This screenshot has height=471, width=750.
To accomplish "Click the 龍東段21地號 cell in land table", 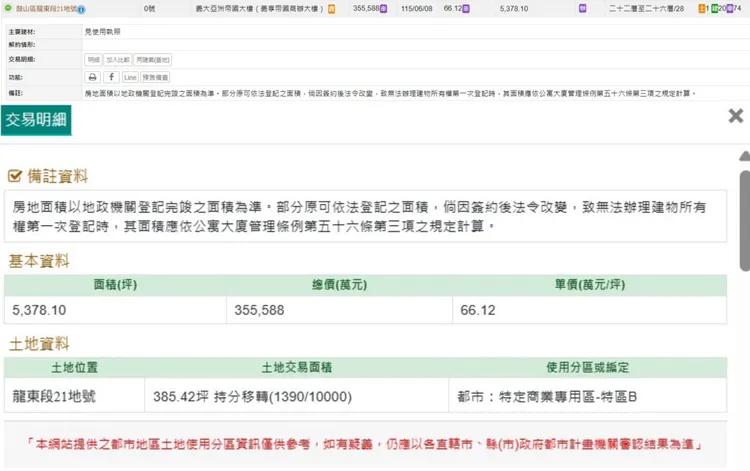I will coord(75,396).
